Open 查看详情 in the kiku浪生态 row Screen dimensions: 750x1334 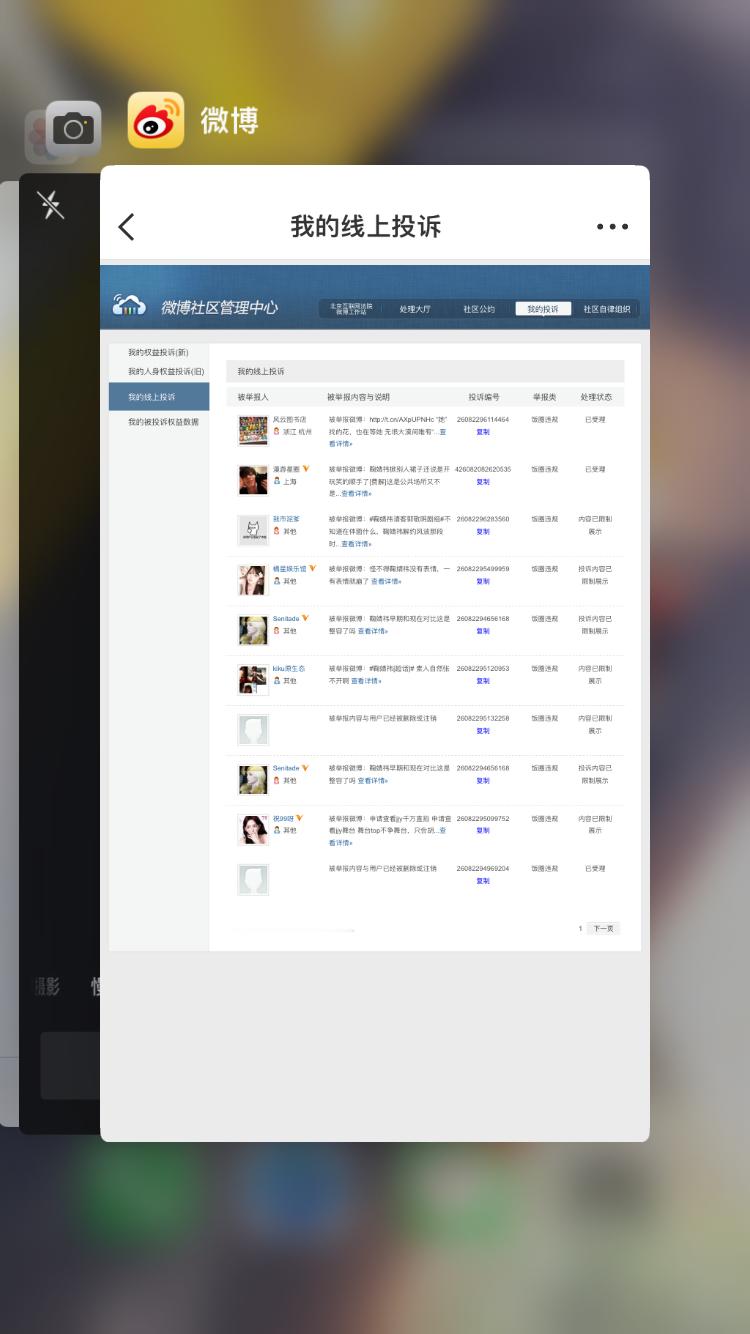[x=366, y=681]
